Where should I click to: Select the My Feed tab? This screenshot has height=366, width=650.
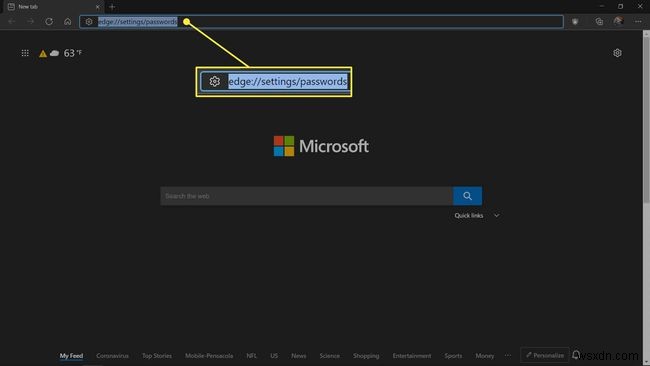pyautogui.click(x=71, y=356)
